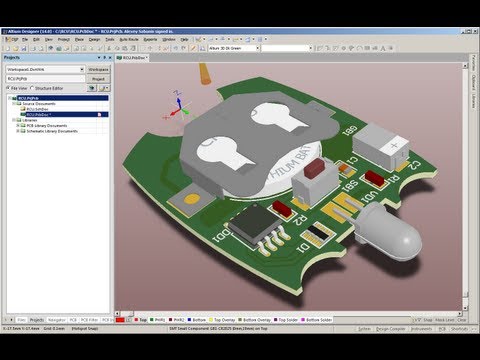
Task: Click the Top Overlay yellow color swatch
Action: point(211,320)
